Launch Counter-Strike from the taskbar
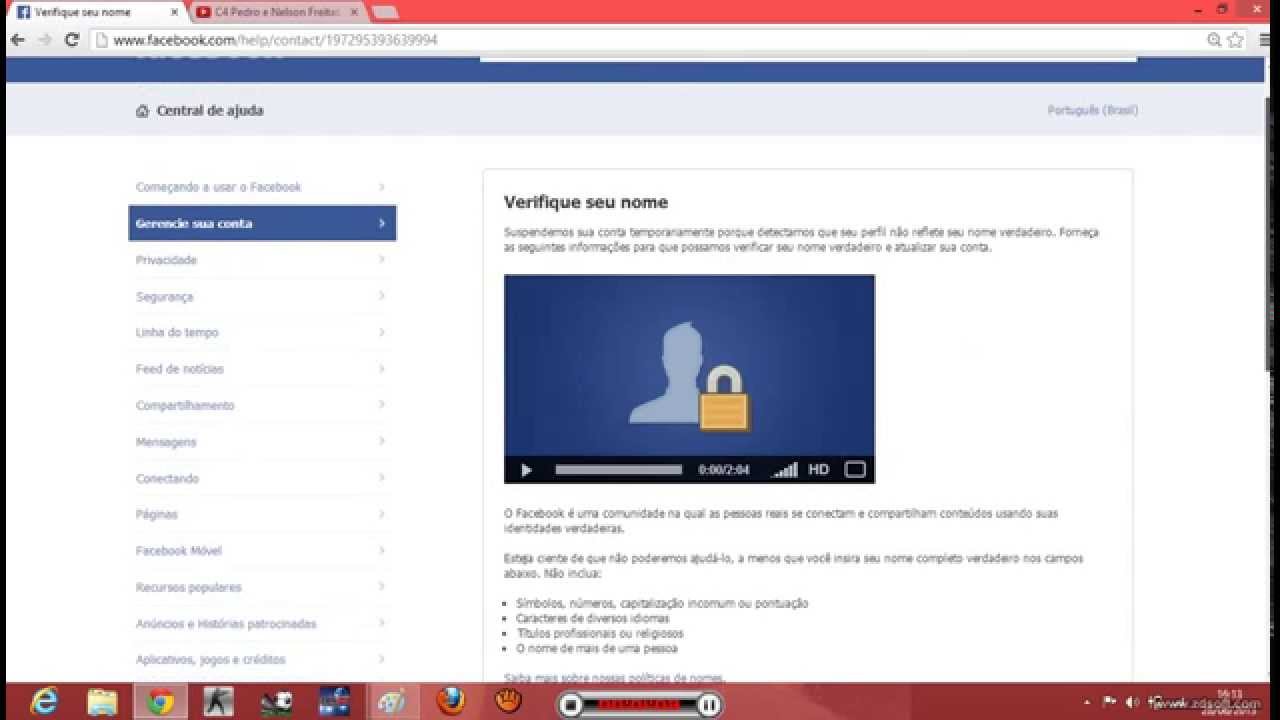Image resolution: width=1280 pixels, height=720 pixels. point(218,702)
